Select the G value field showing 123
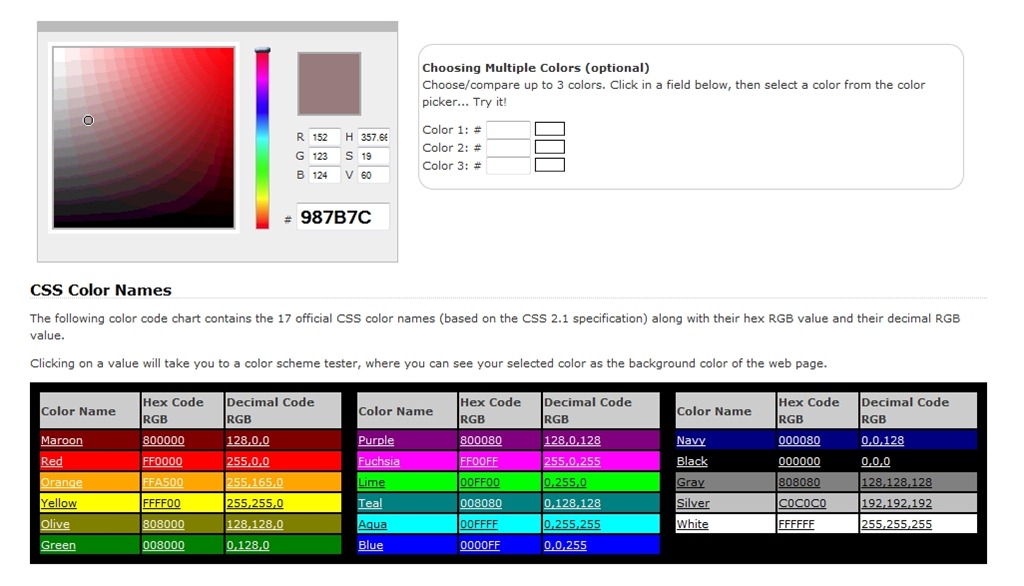The height and width of the screenshot is (586, 1024). tap(324, 156)
